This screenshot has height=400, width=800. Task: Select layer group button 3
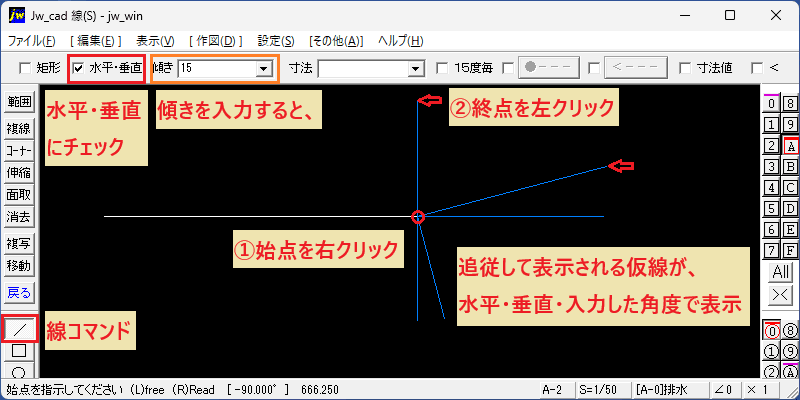(771, 166)
